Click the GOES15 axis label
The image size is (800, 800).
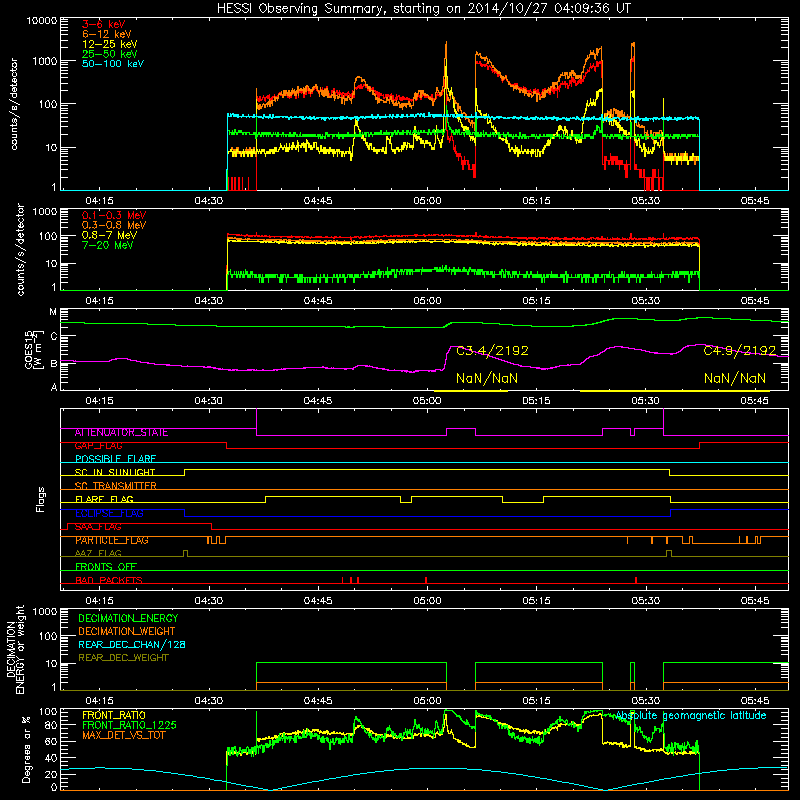(x=30, y=349)
